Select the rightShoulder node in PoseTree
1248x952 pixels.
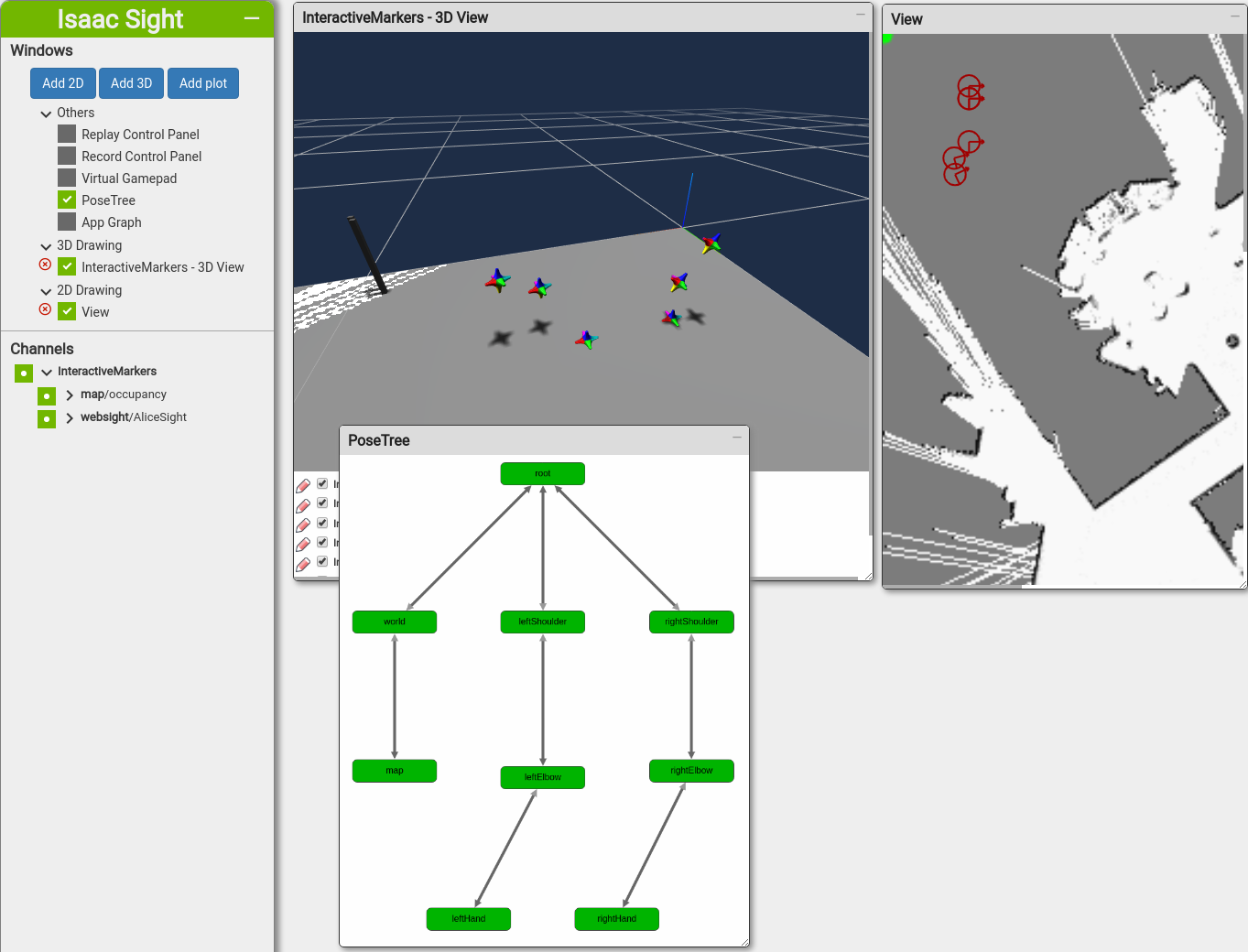coord(691,622)
